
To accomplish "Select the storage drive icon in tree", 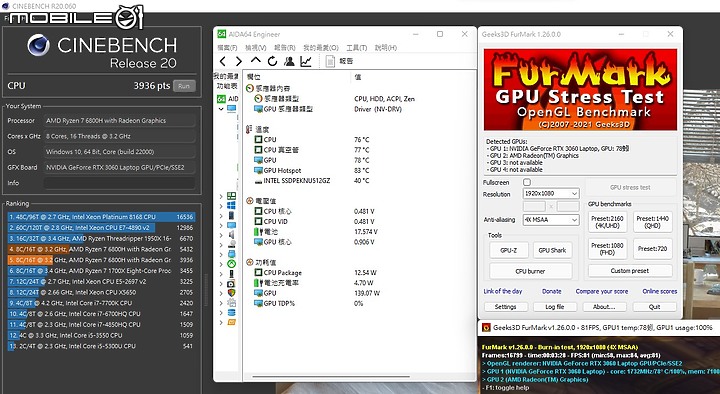I will tap(231, 244).
